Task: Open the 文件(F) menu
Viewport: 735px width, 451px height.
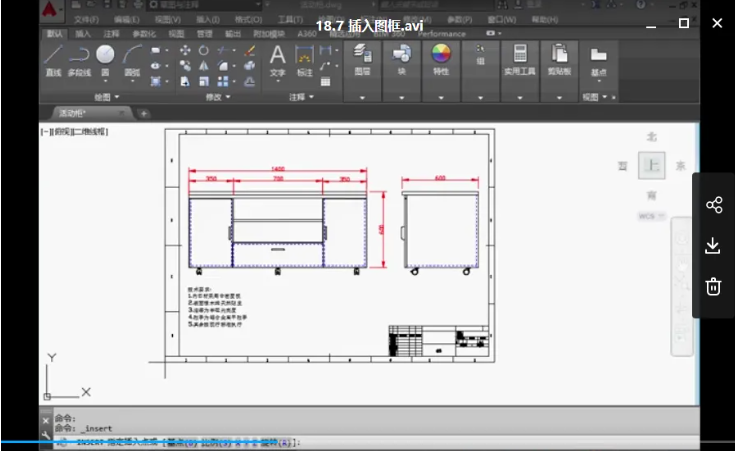Action: tap(86, 20)
